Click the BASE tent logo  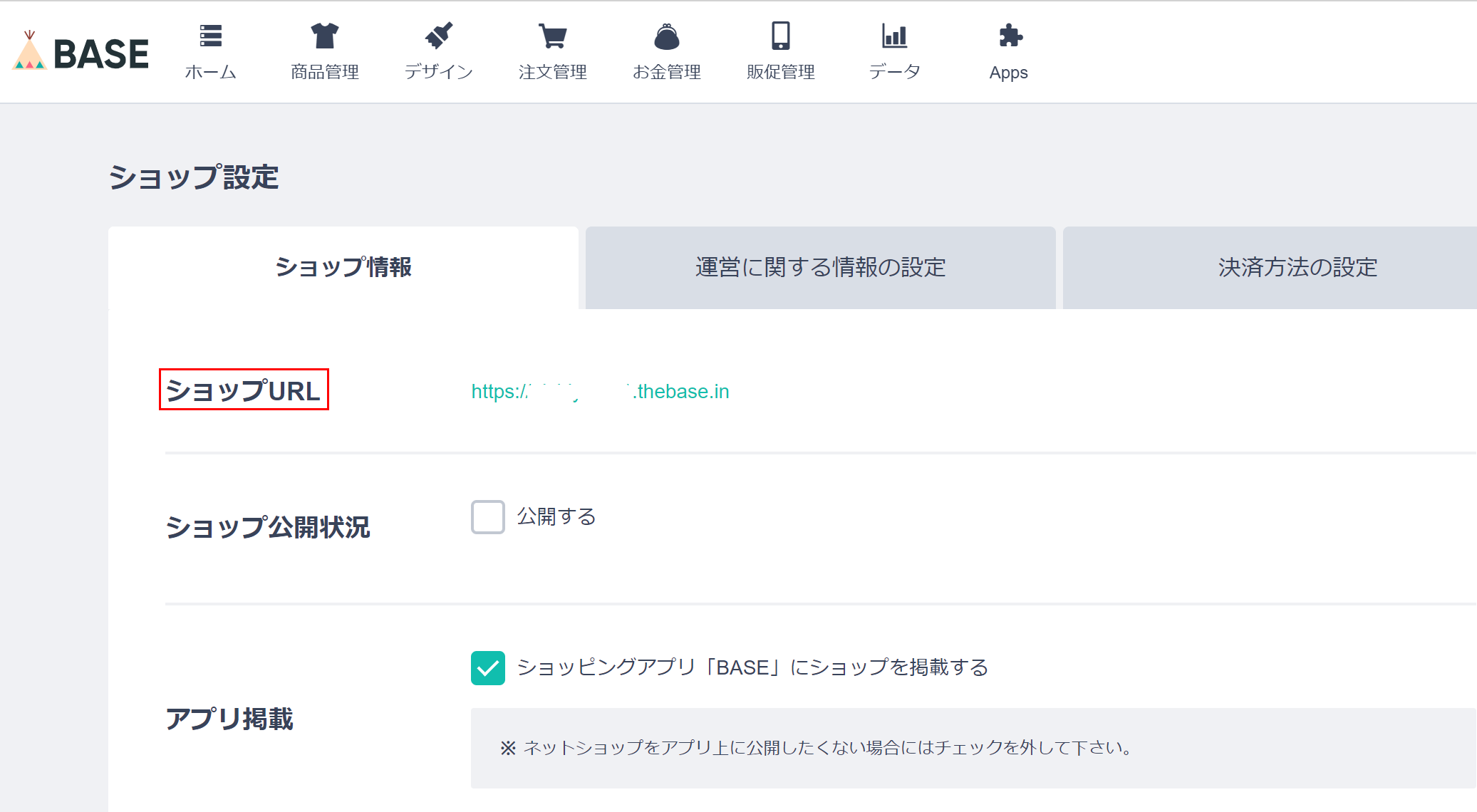pos(30,51)
